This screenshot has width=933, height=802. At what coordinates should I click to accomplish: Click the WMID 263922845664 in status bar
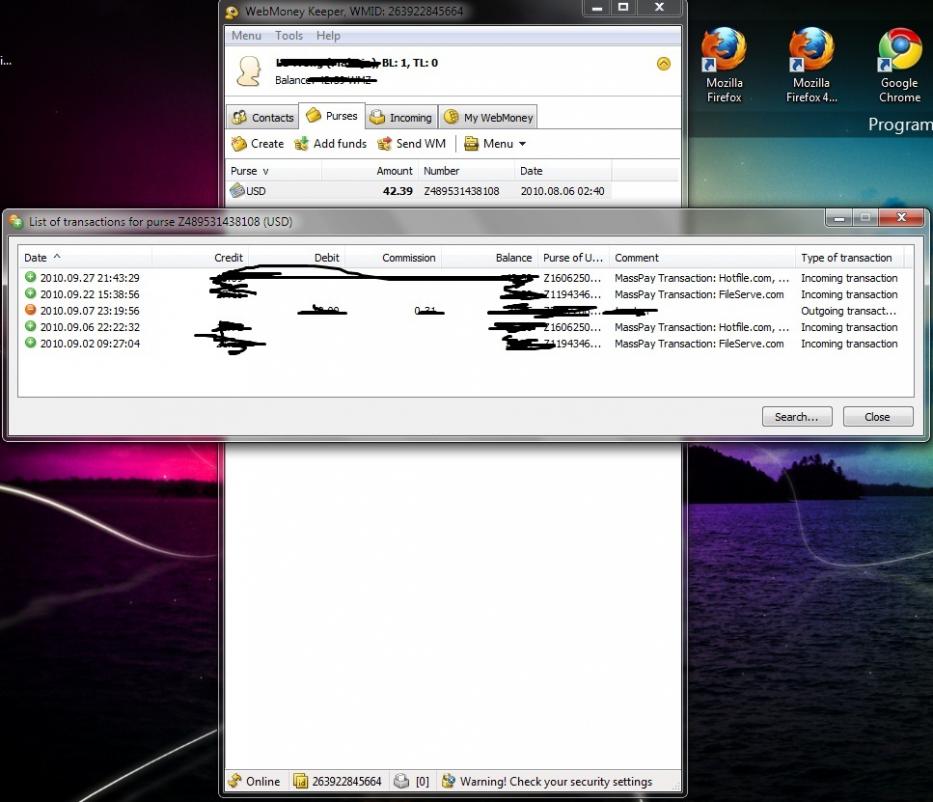point(338,781)
